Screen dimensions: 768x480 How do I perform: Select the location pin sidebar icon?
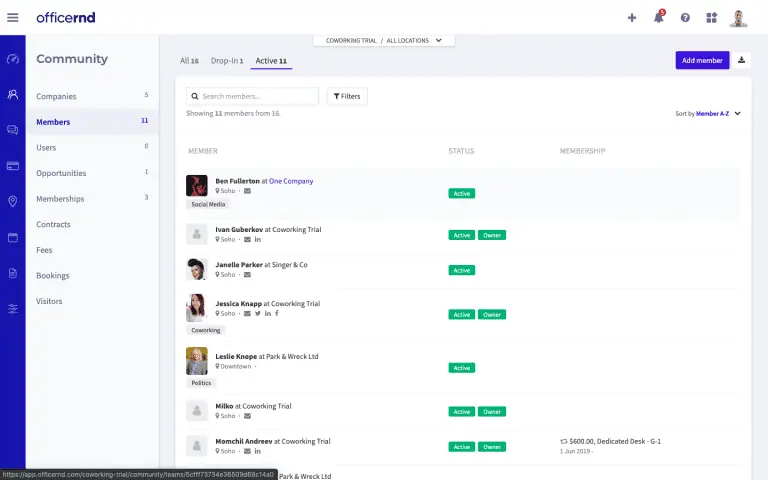click(x=12, y=201)
